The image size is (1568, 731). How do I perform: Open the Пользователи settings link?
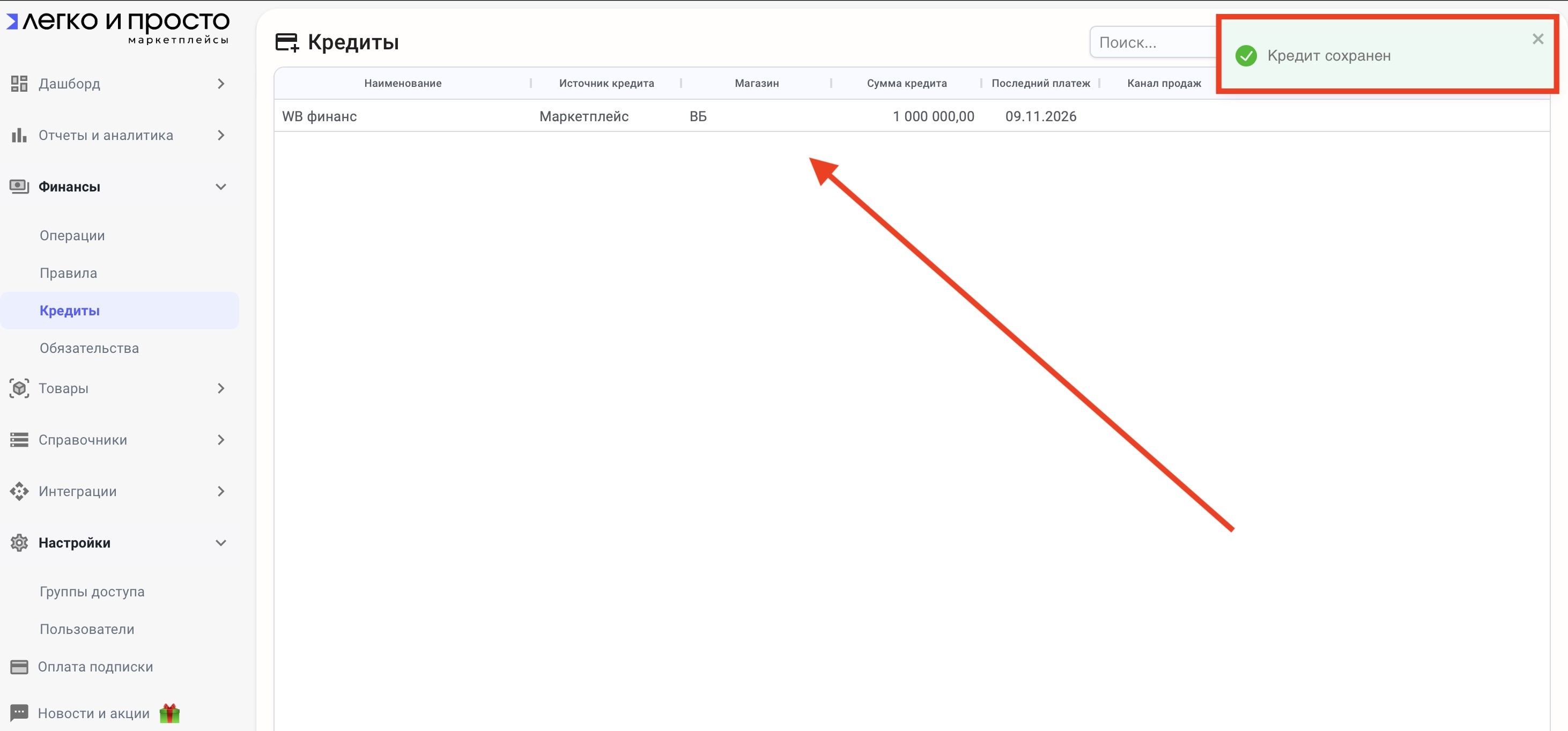pos(86,629)
